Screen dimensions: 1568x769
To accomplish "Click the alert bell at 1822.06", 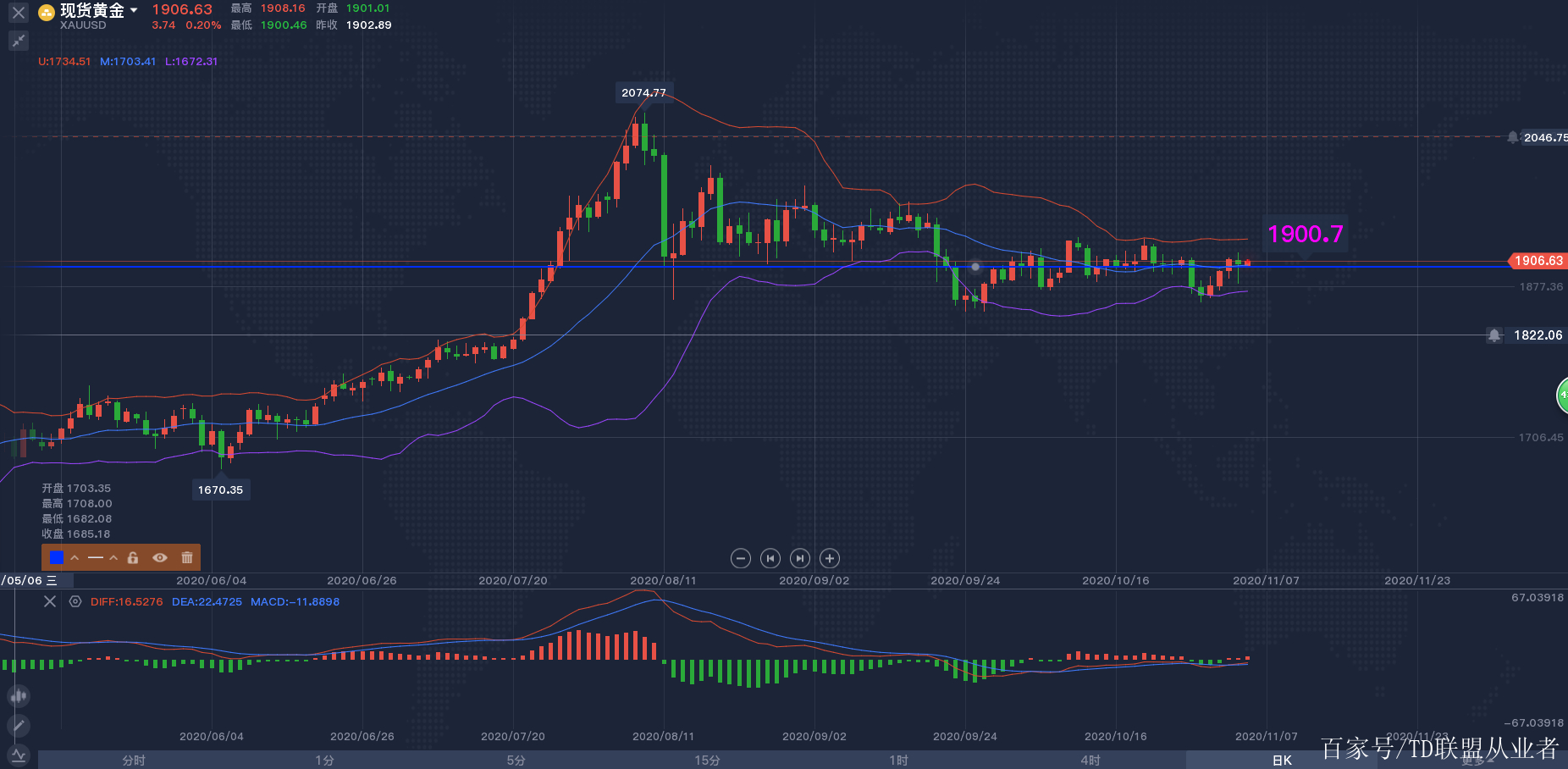I will click(1494, 335).
